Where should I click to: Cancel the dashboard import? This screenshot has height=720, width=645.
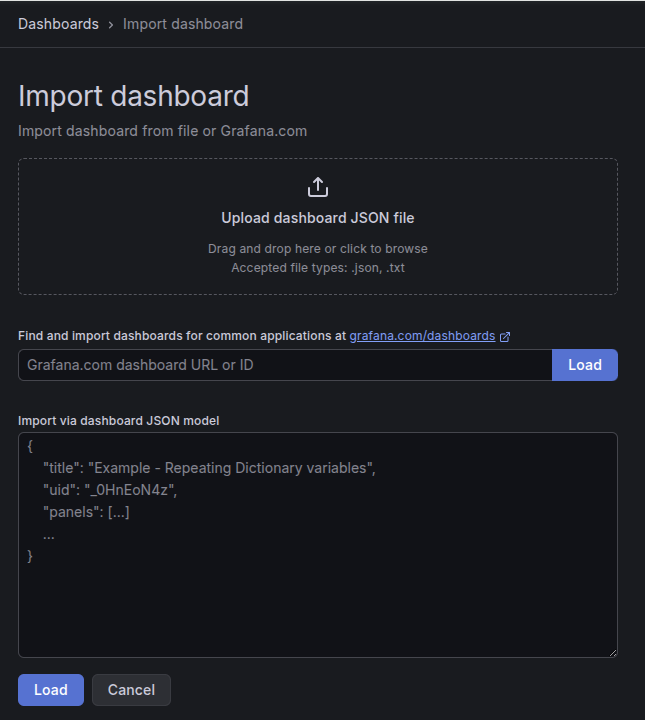tap(131, 690)
